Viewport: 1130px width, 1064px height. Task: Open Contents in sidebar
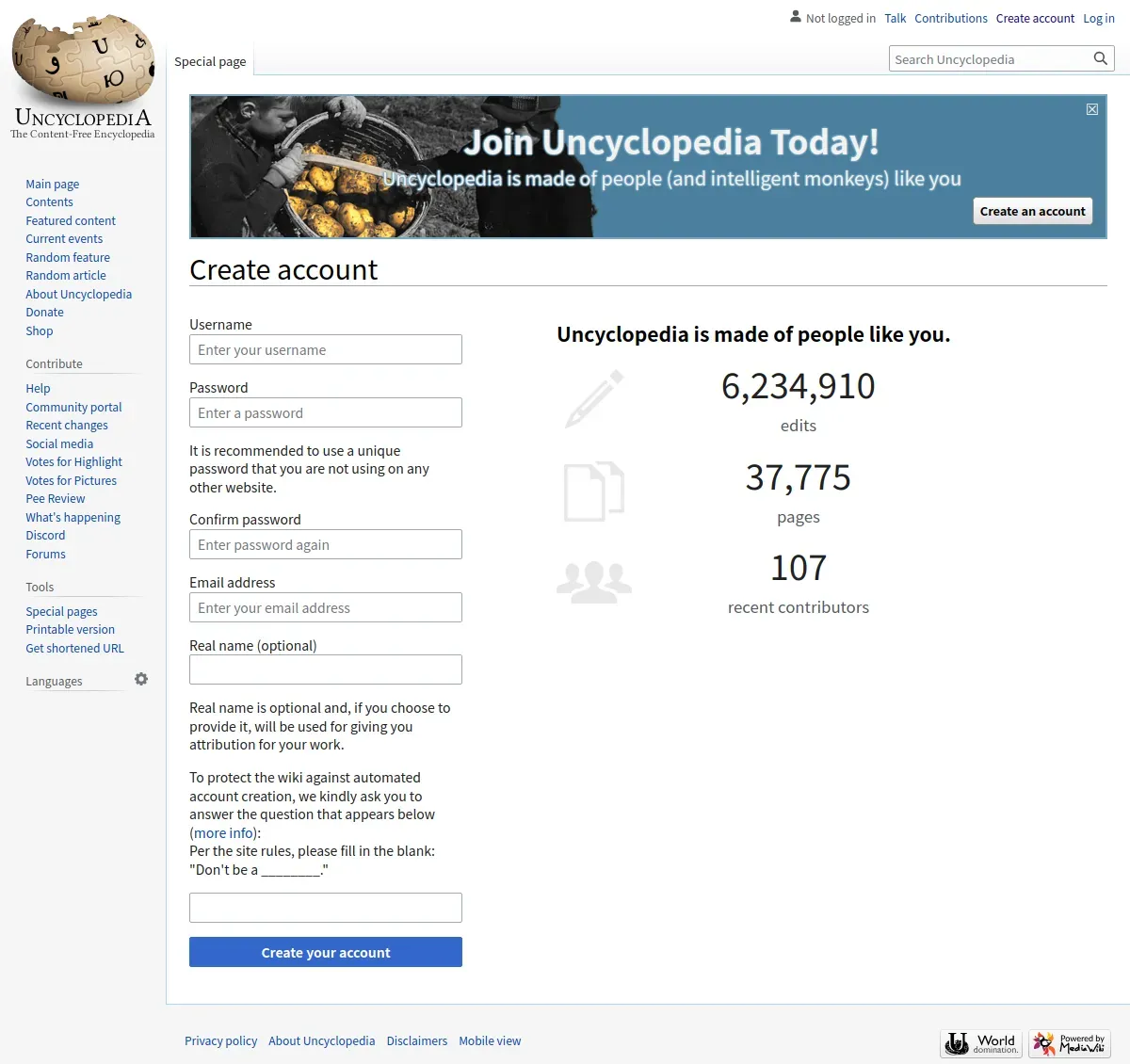click(x=49, y=202)
